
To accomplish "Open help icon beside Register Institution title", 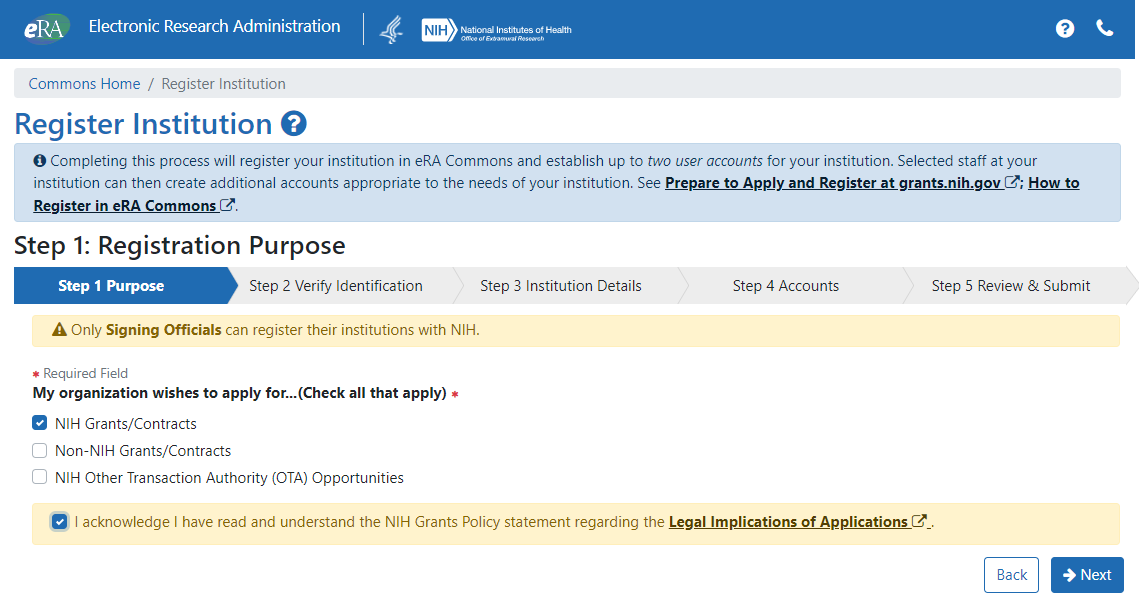I will [x=293, y=124].
